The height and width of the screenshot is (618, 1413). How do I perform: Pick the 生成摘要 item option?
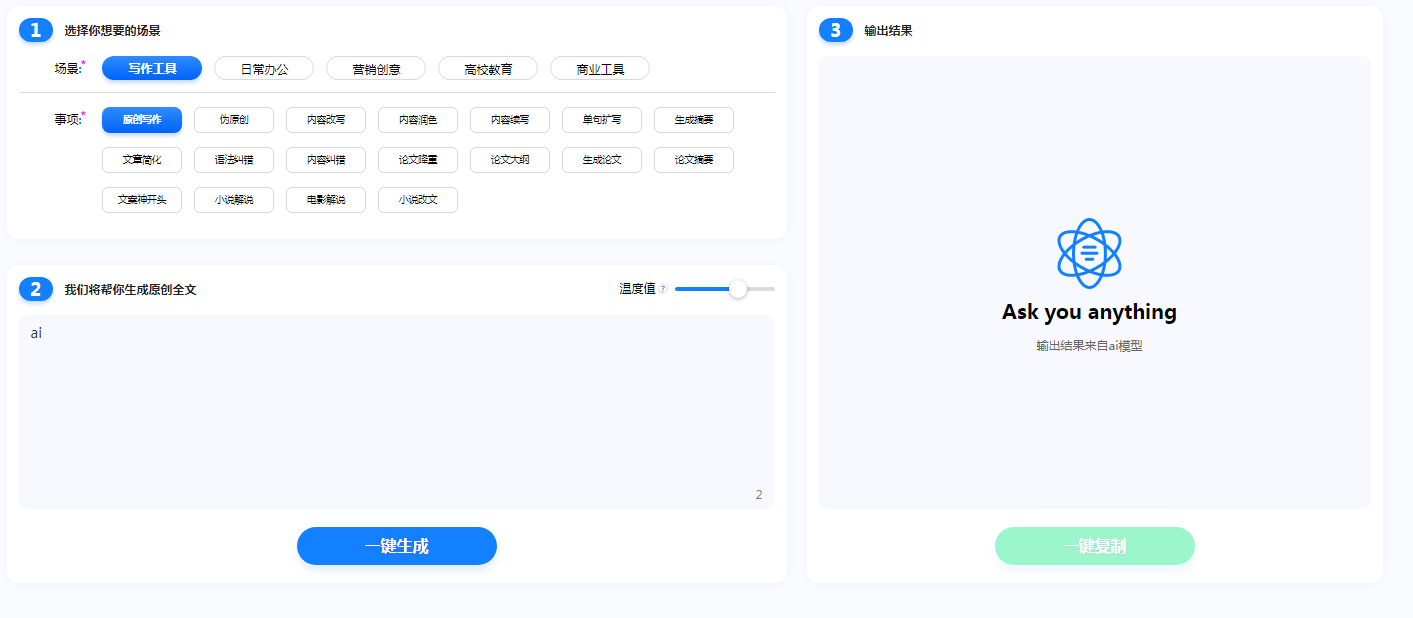tap(694, 120)
